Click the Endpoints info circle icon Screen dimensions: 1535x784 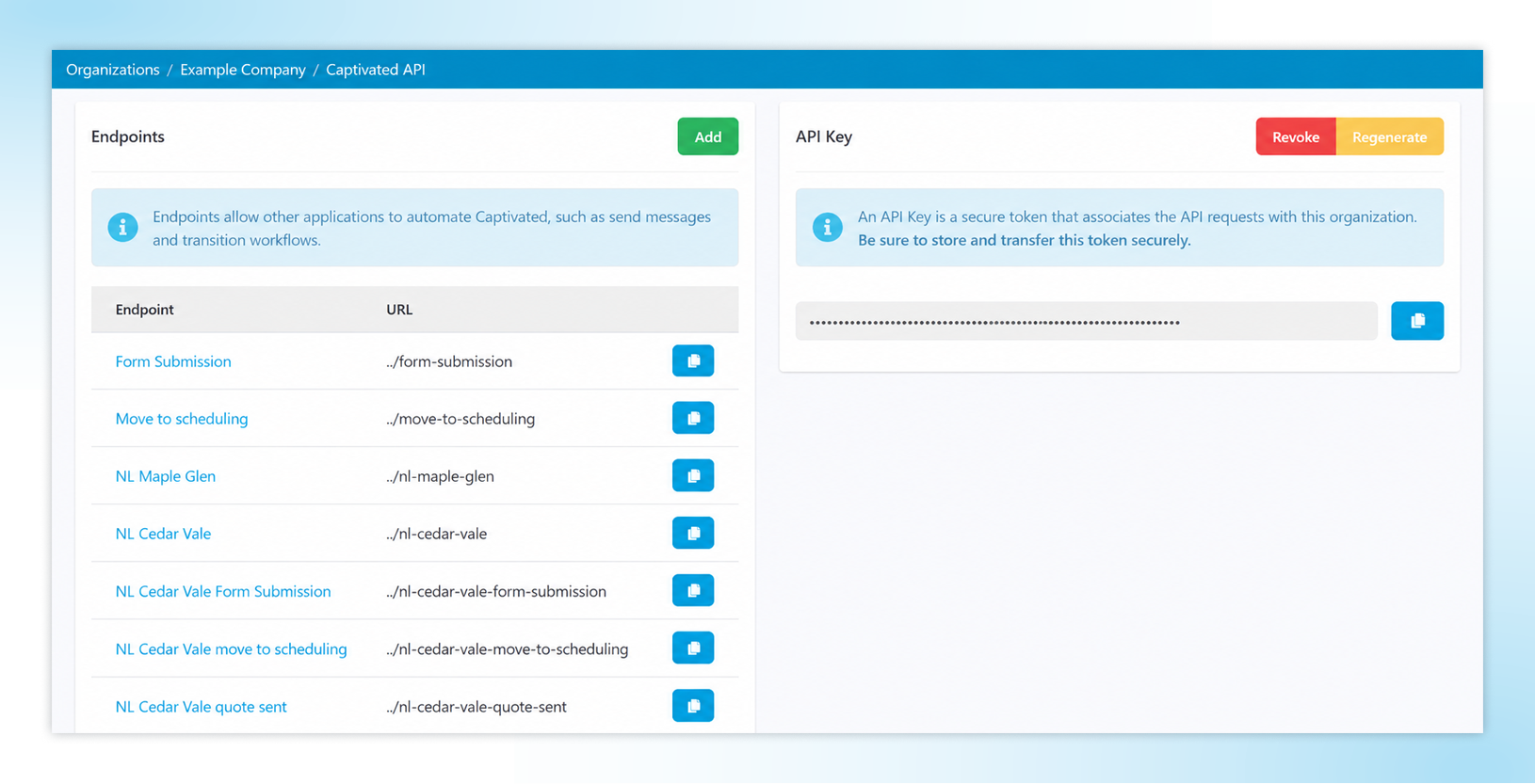(122, 227)
